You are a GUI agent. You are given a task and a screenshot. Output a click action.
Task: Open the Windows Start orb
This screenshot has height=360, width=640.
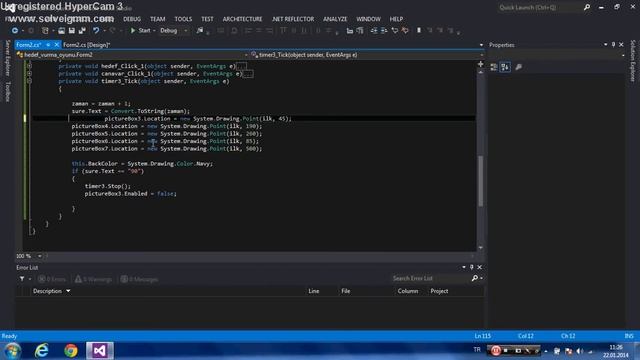tap(12, 351)
